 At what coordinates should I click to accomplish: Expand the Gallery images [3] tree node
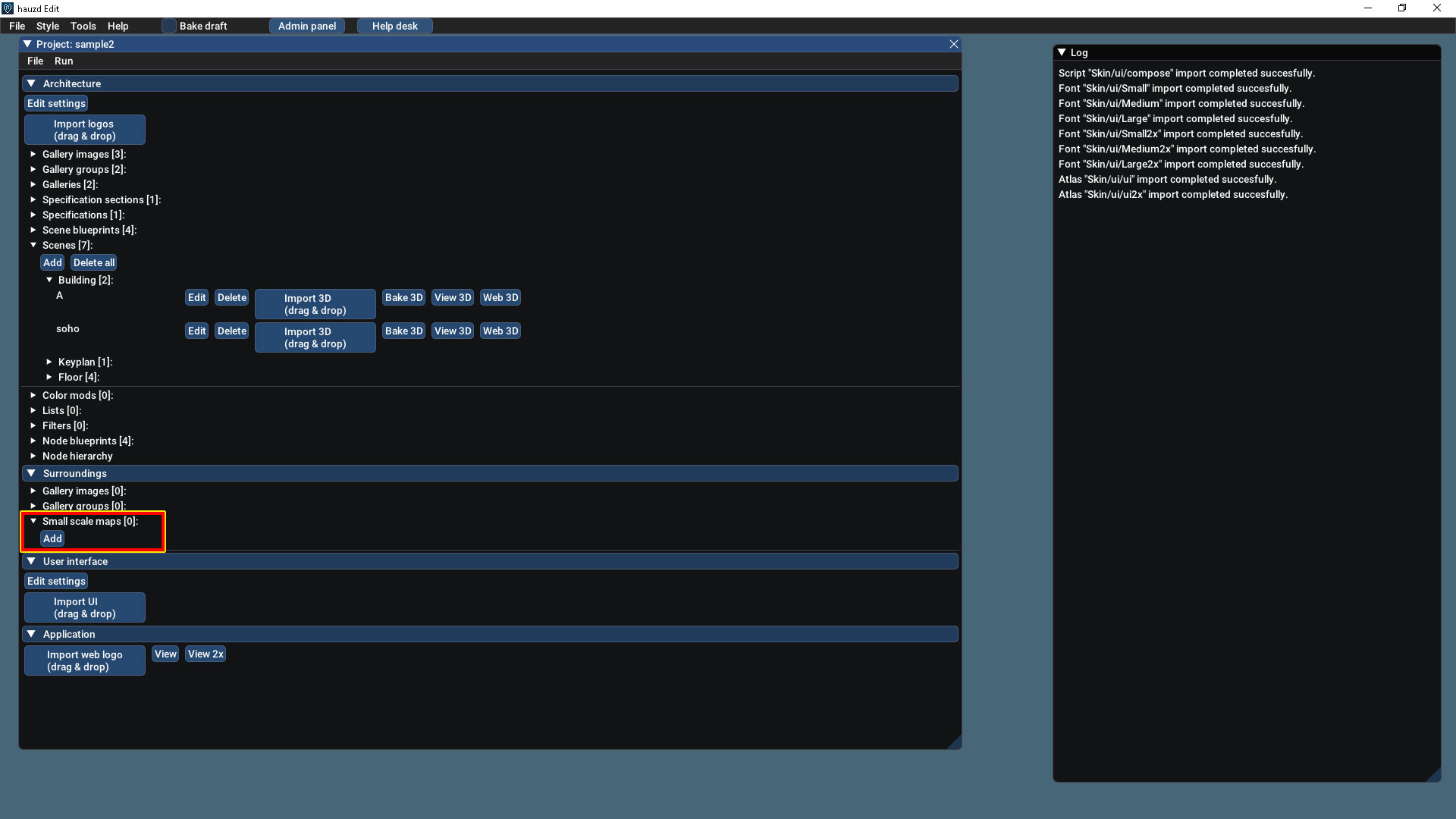[33, 154]
